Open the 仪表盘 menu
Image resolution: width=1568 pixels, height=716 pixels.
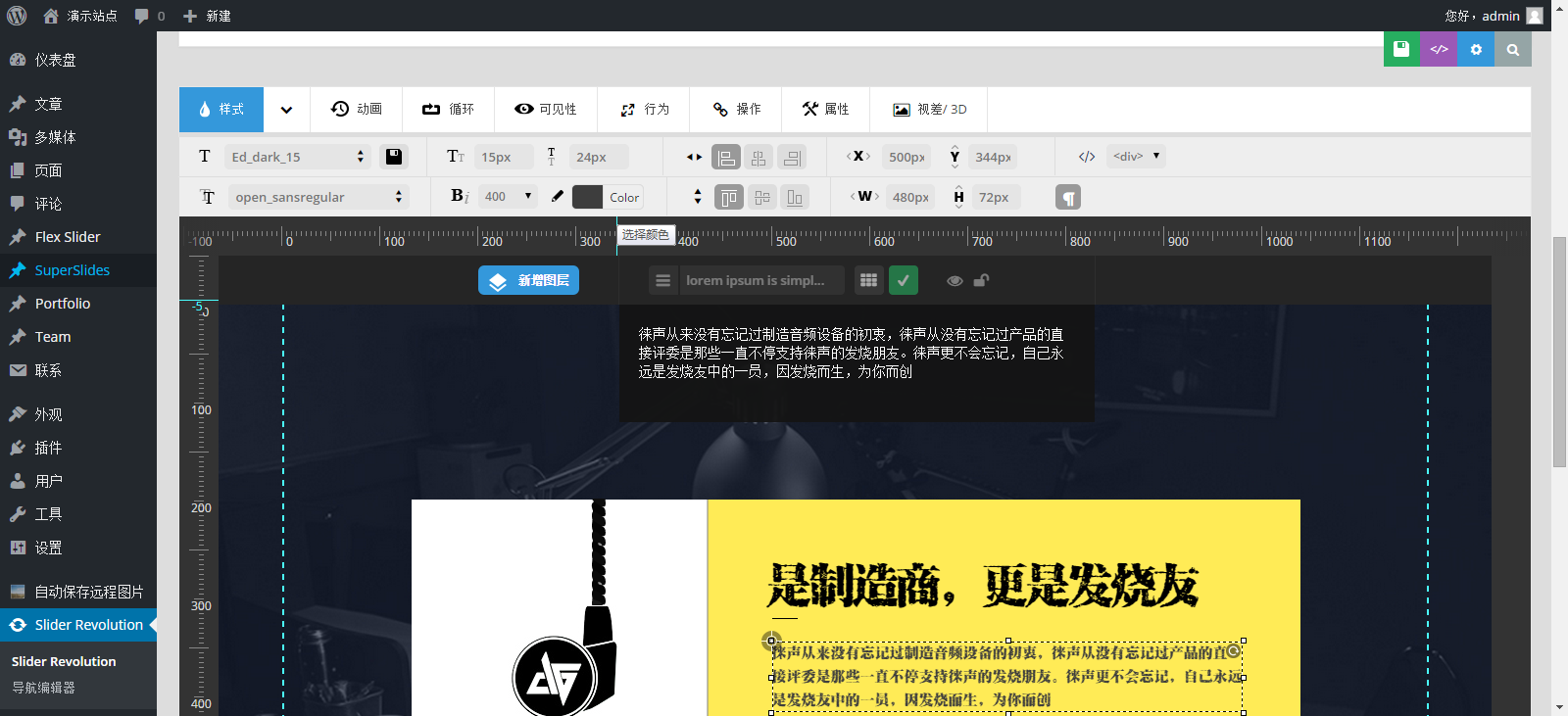click(x=78, y=60)
